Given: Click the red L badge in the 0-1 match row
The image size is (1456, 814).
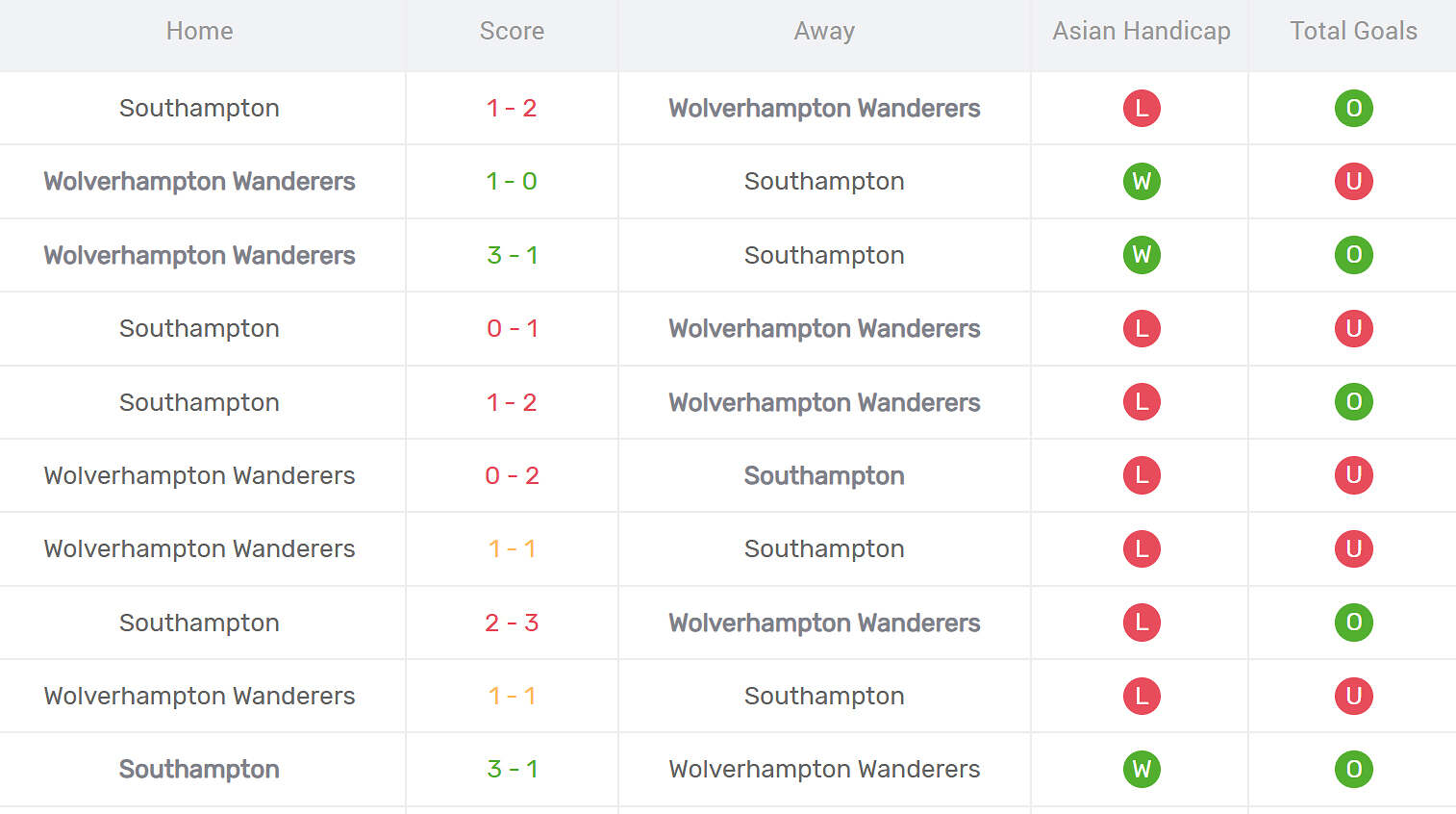Looking at the screenshot, I should pos(1142,329).
